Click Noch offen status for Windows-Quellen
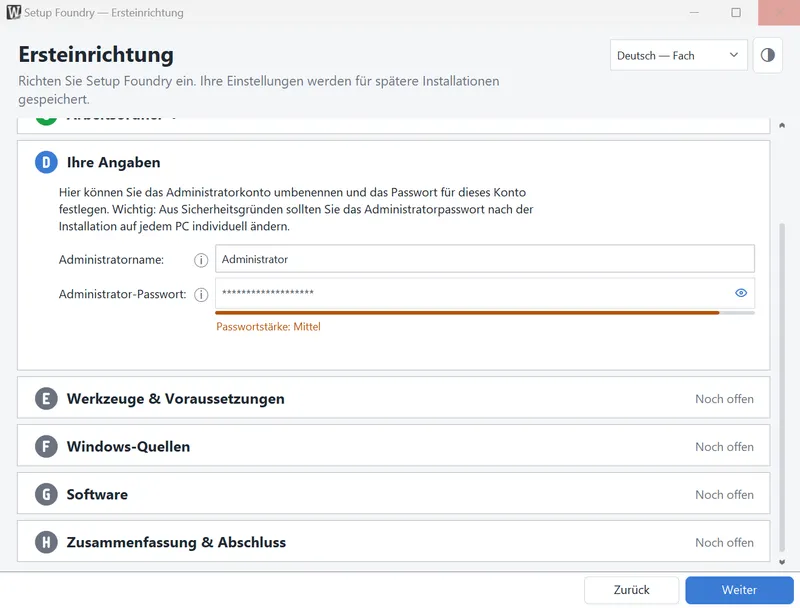 tap(724, 446)
